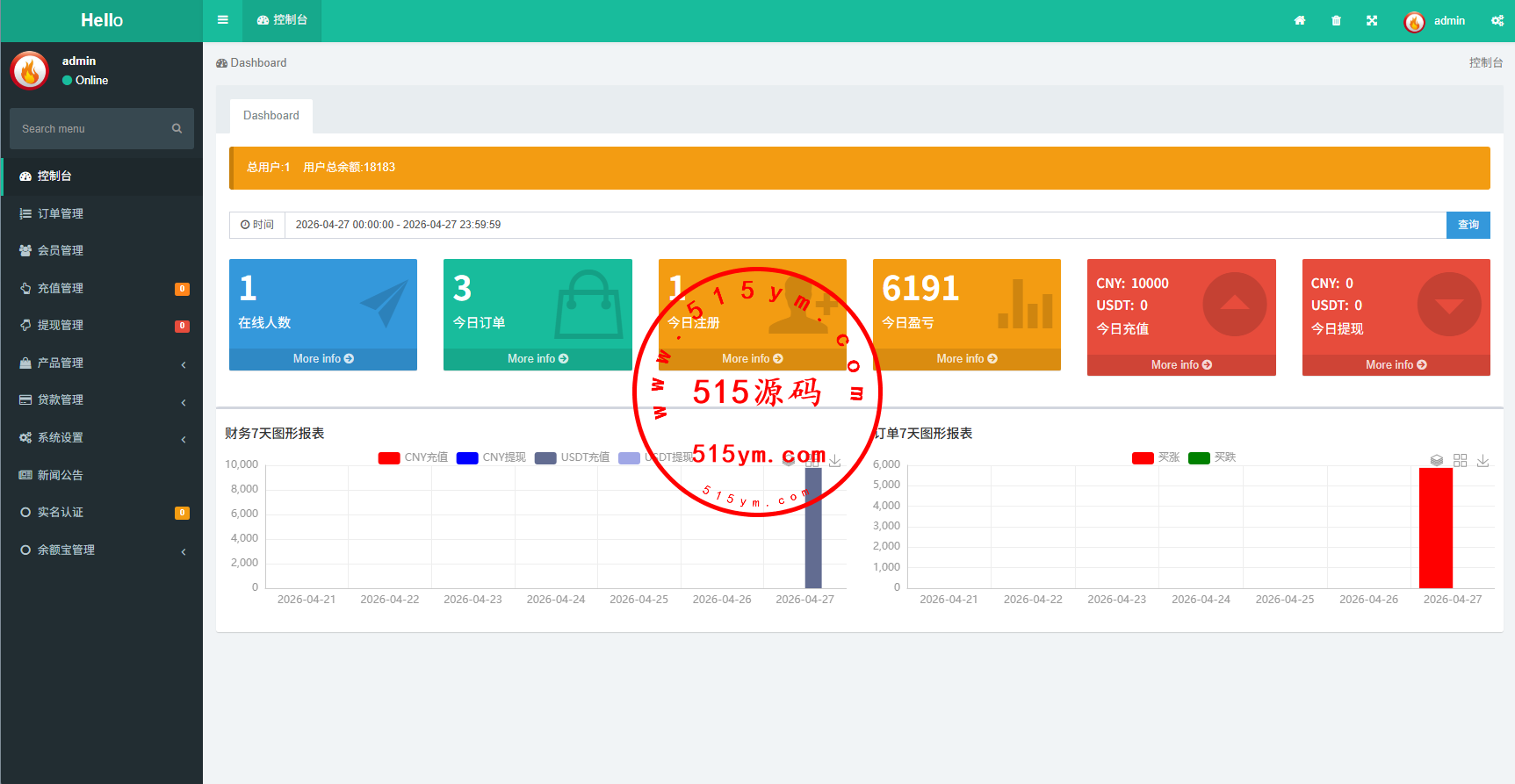The height and width of the screenshot is (784, 1515).
Task: Click the search magnifier in menu search
Action: pyautogui.click(x=177, y=128)
